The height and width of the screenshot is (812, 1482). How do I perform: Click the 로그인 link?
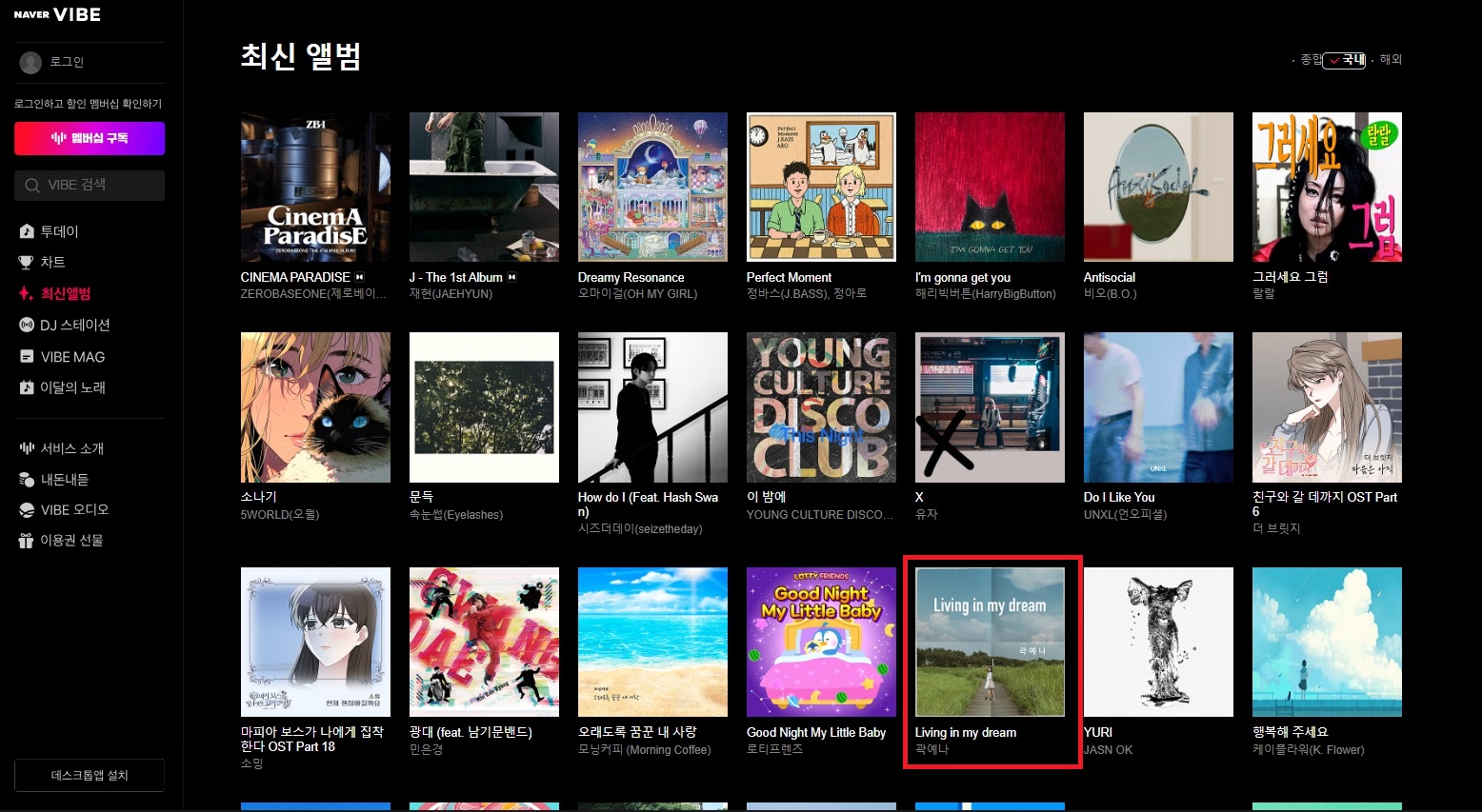pos(67,62)
